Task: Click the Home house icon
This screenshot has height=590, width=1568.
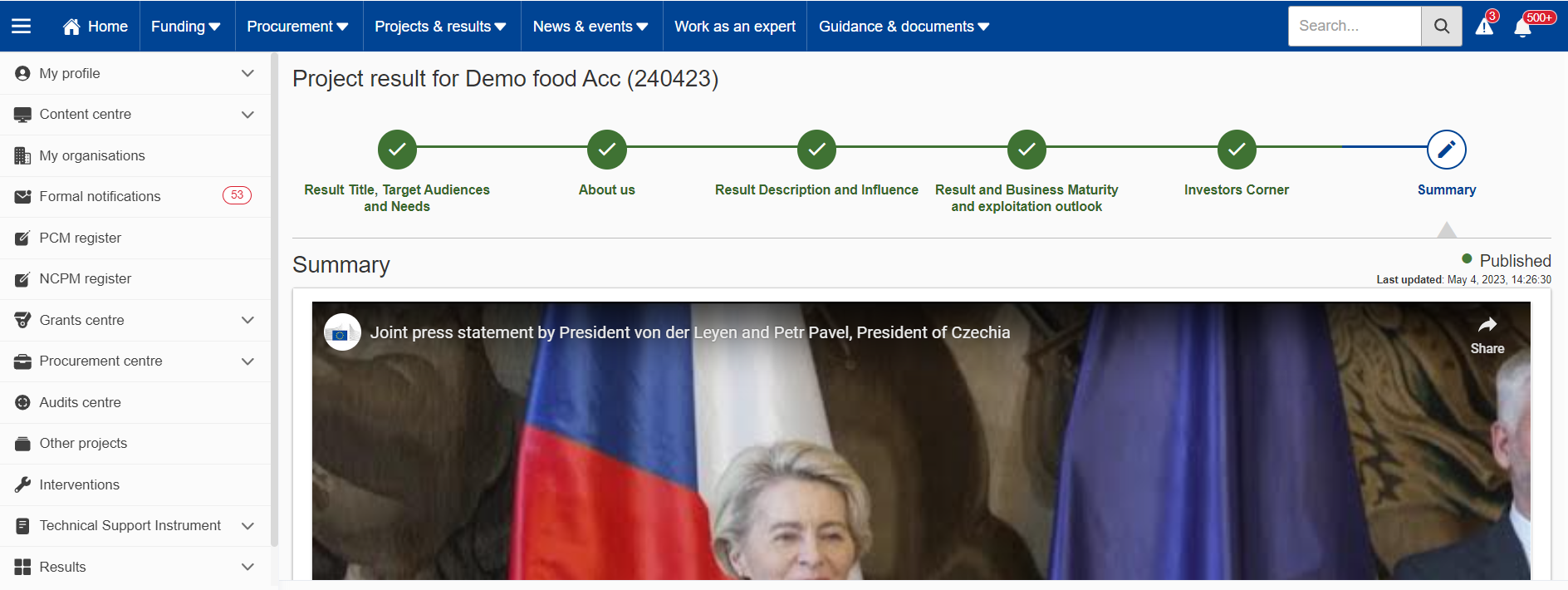Action: (x=71, y=27)
